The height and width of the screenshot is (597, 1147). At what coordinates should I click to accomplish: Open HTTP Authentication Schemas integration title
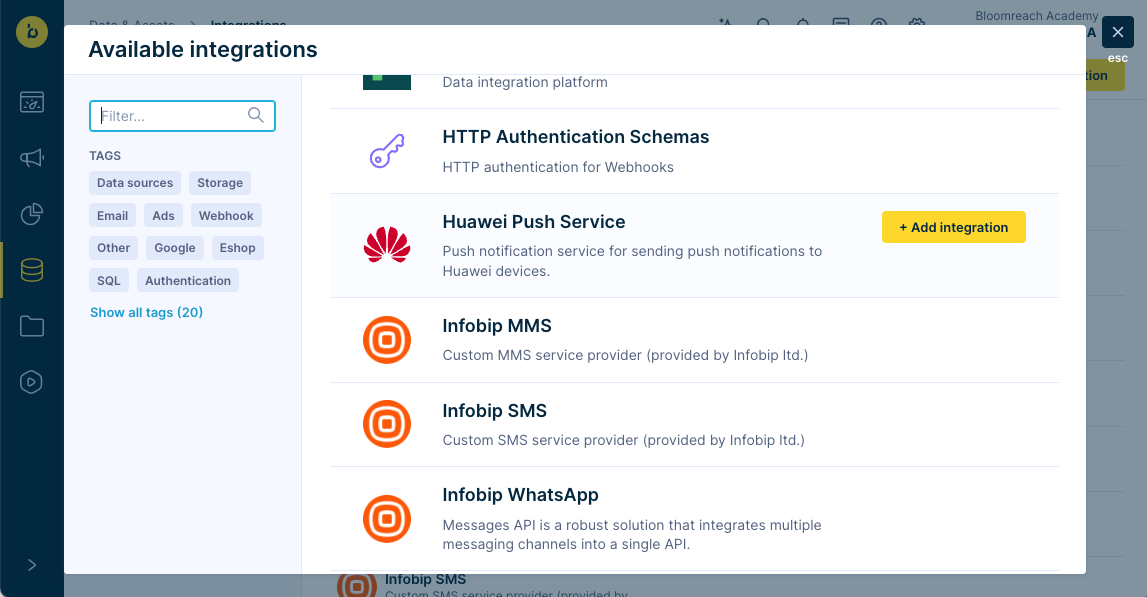pos(576,137)
